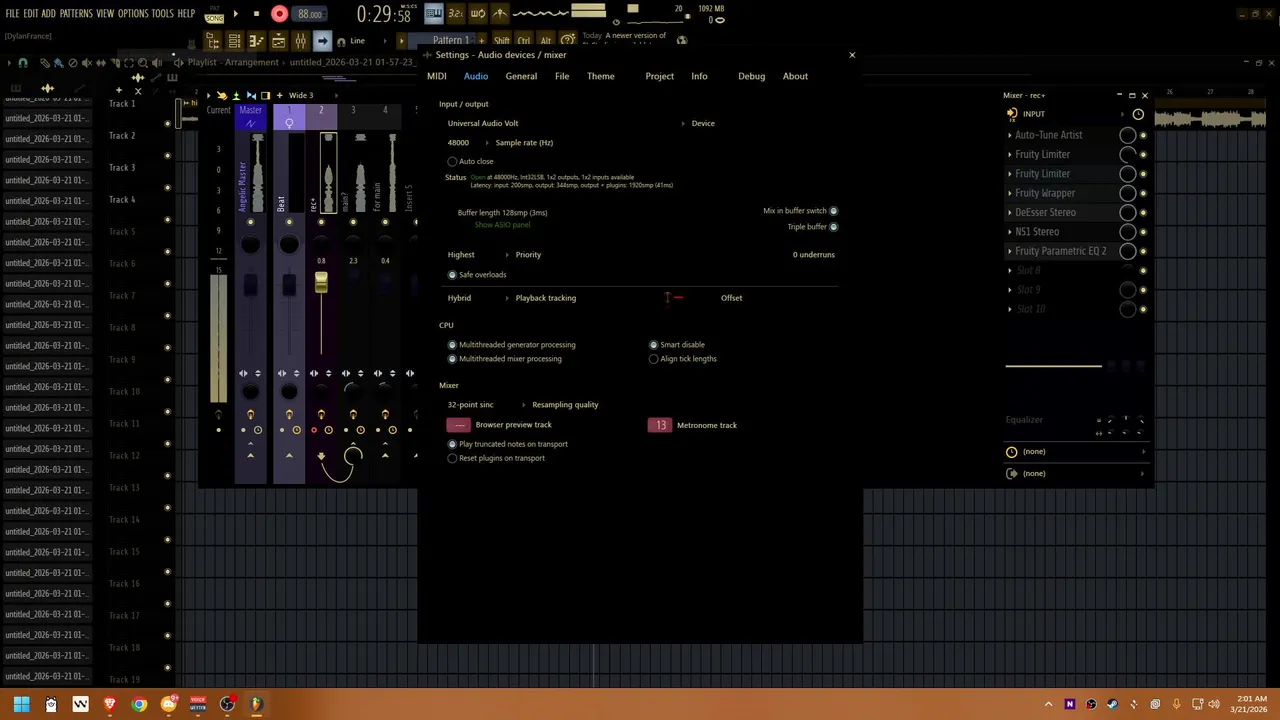Toggle the DeEsser Stereo slot enable LED
Viewport: 1280px width, 720px height.
(x=1143, y=212)
